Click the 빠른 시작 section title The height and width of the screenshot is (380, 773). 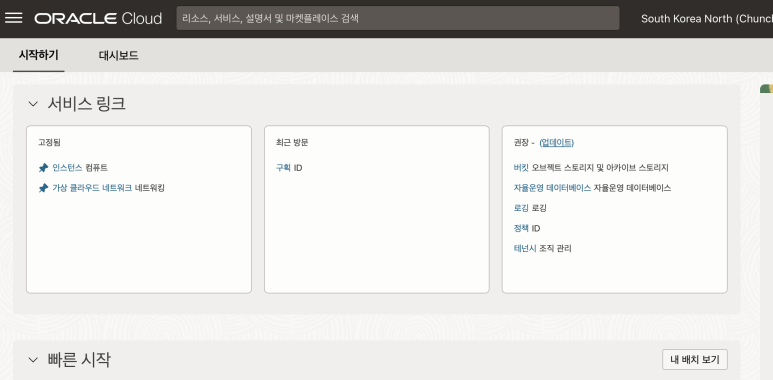79,360
